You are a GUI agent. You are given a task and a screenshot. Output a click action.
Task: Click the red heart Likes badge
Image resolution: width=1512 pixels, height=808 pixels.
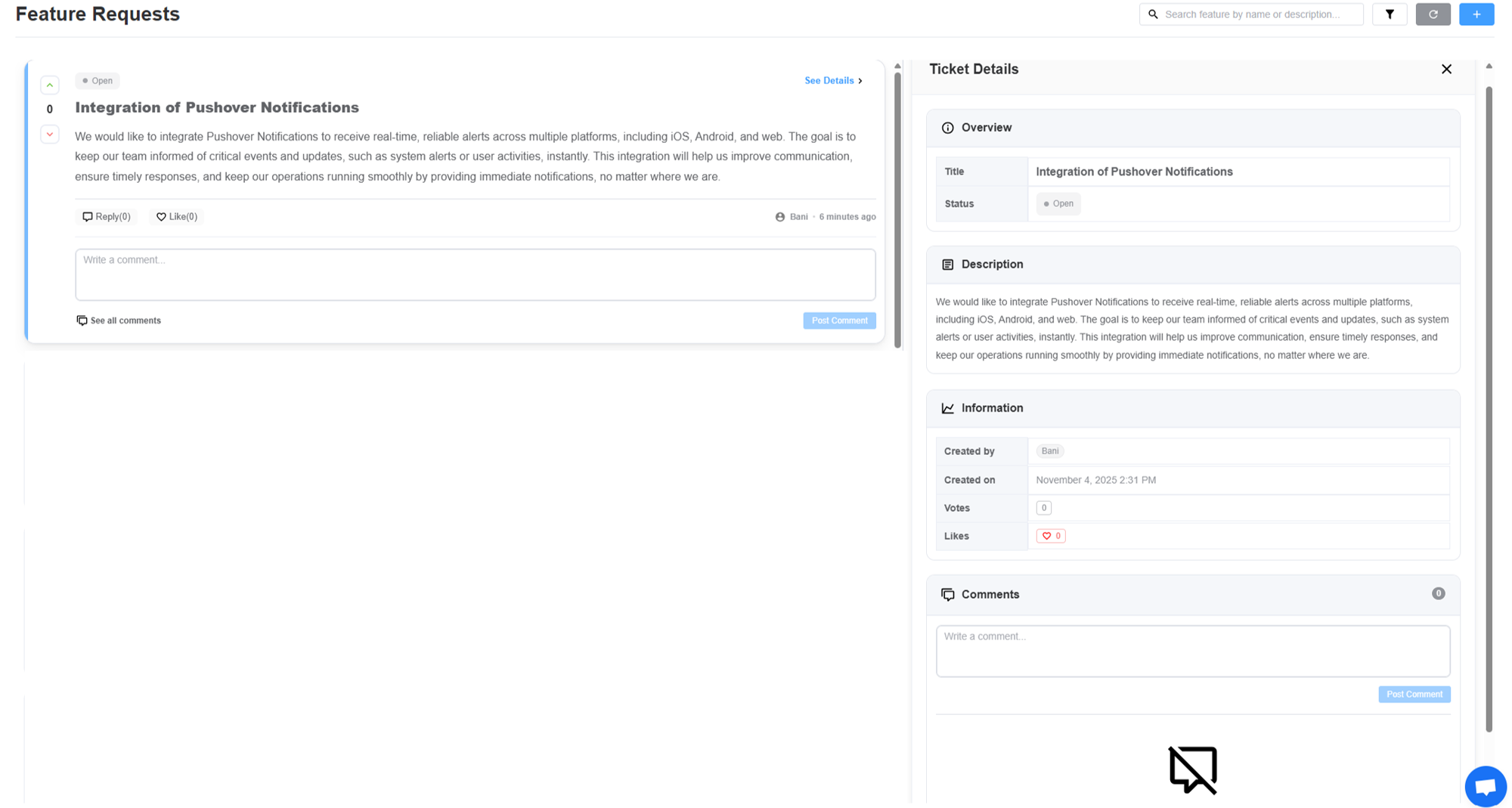(1051, 536)
